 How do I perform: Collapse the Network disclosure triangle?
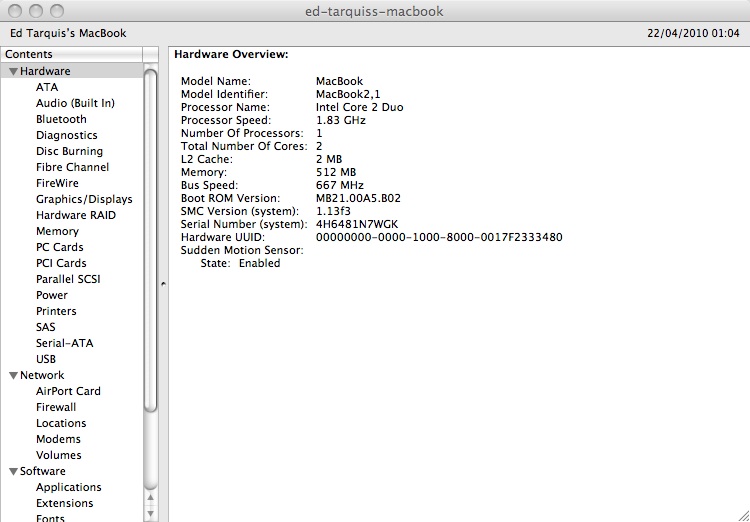[13, 376]
